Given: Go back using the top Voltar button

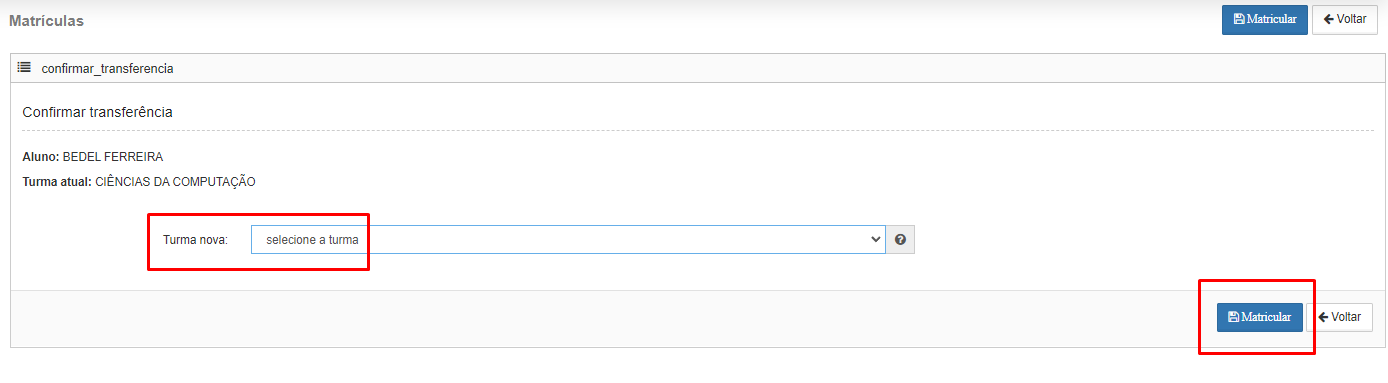Looking at the screenshot, I should pos(1344,20).
